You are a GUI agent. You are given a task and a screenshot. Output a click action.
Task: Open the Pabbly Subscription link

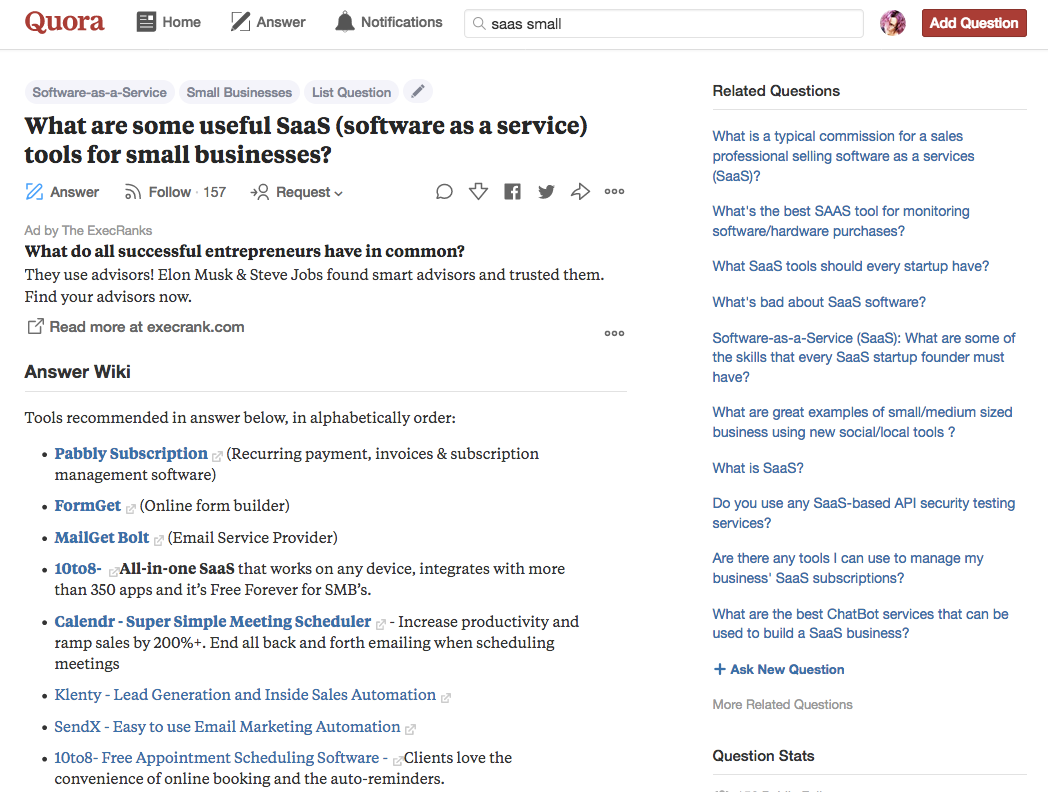131,454
